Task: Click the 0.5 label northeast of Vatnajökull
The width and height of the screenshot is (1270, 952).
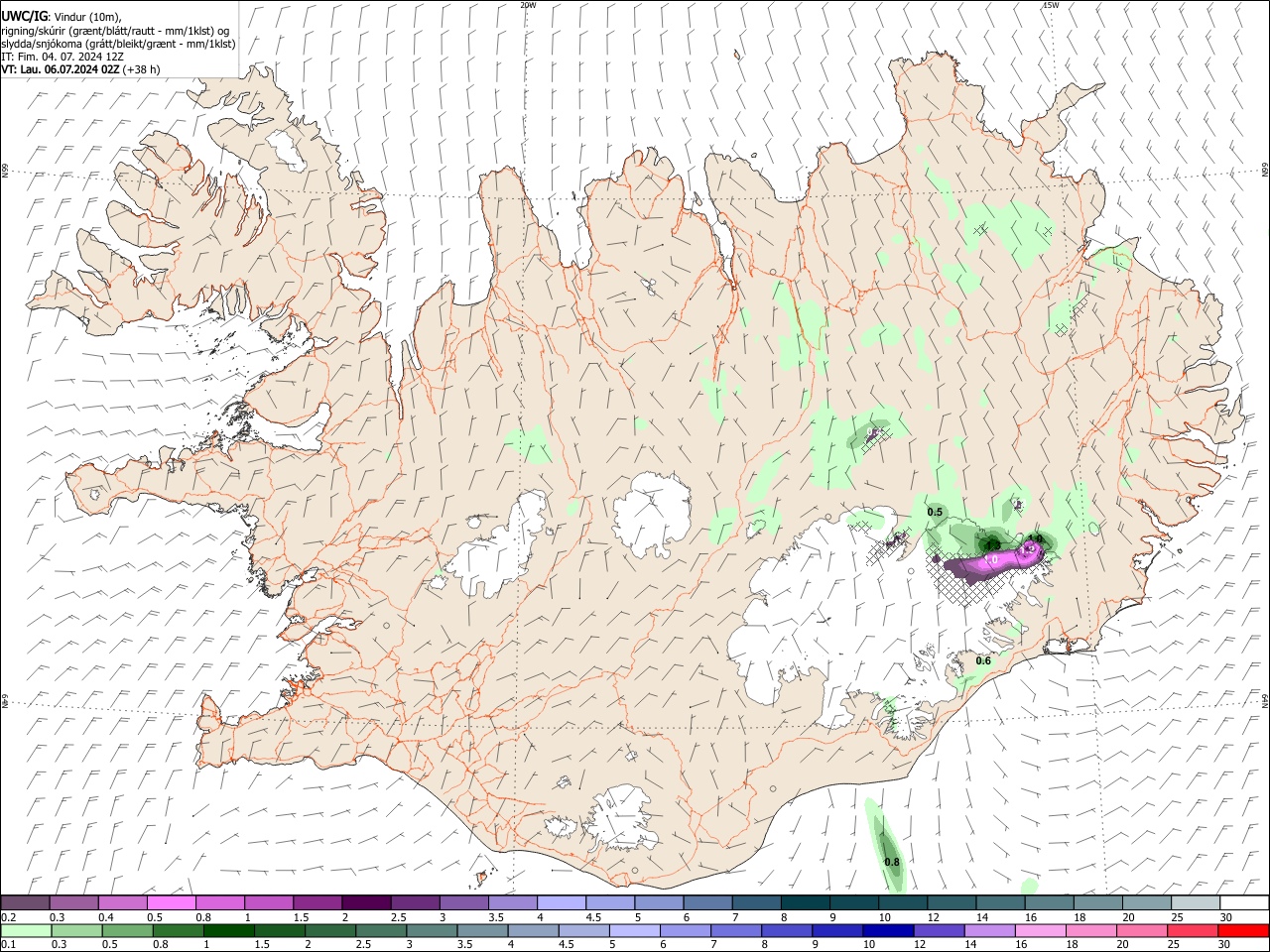Action: tap(935, 512)
